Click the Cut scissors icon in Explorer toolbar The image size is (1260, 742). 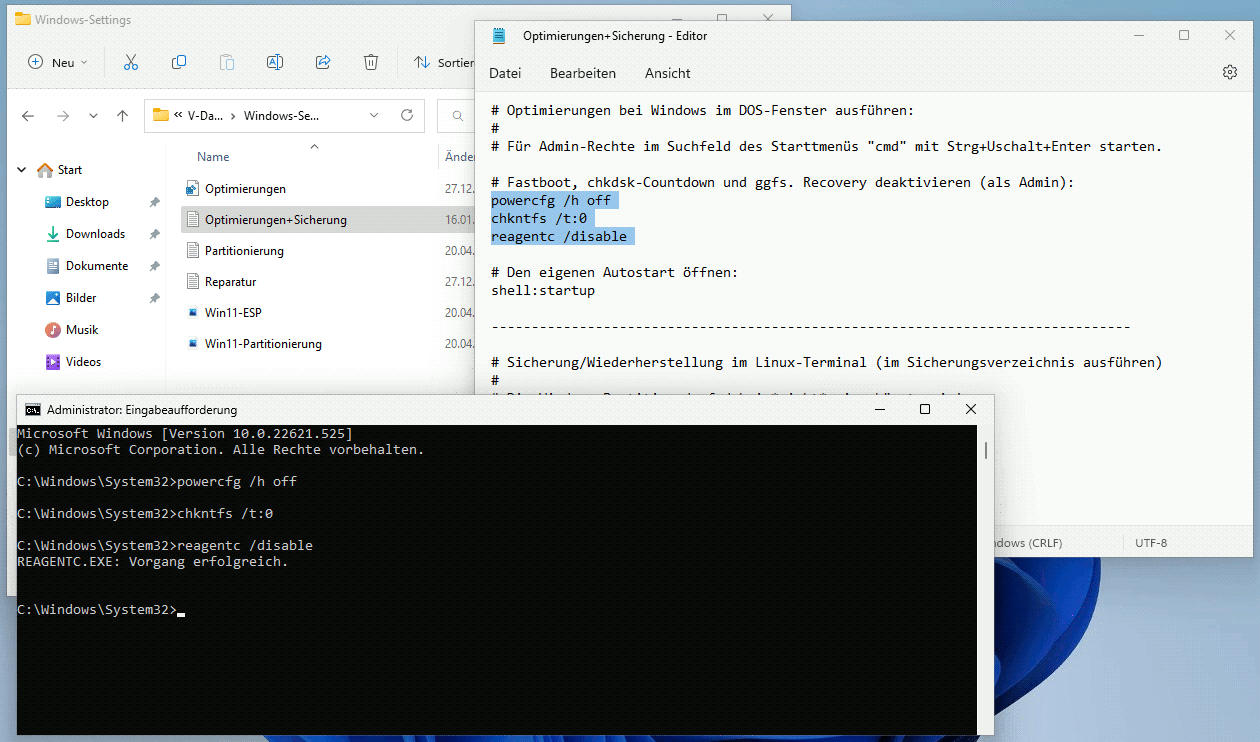click(x=130, y=62)
